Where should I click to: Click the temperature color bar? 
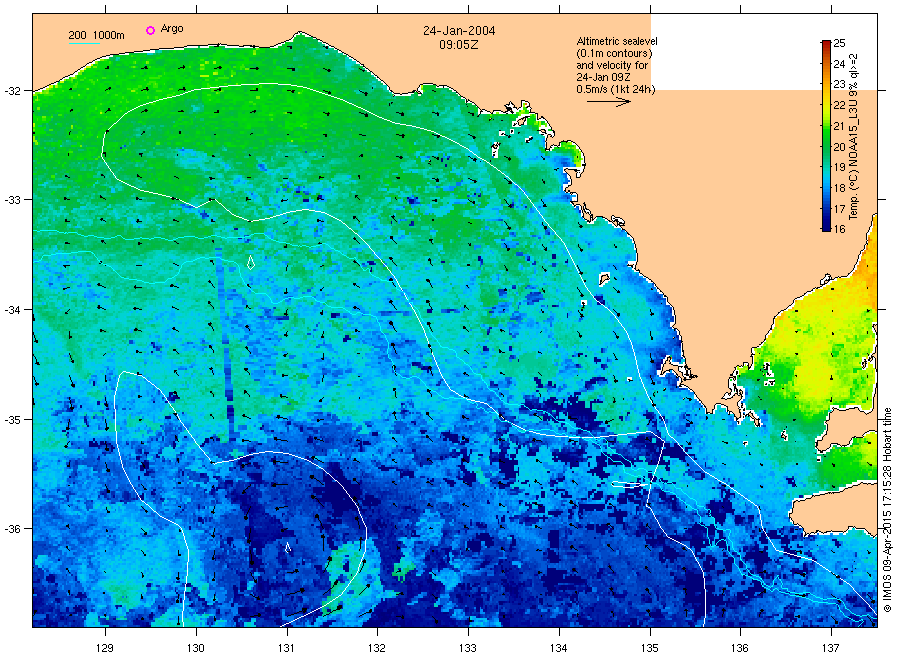coord(826,135)
